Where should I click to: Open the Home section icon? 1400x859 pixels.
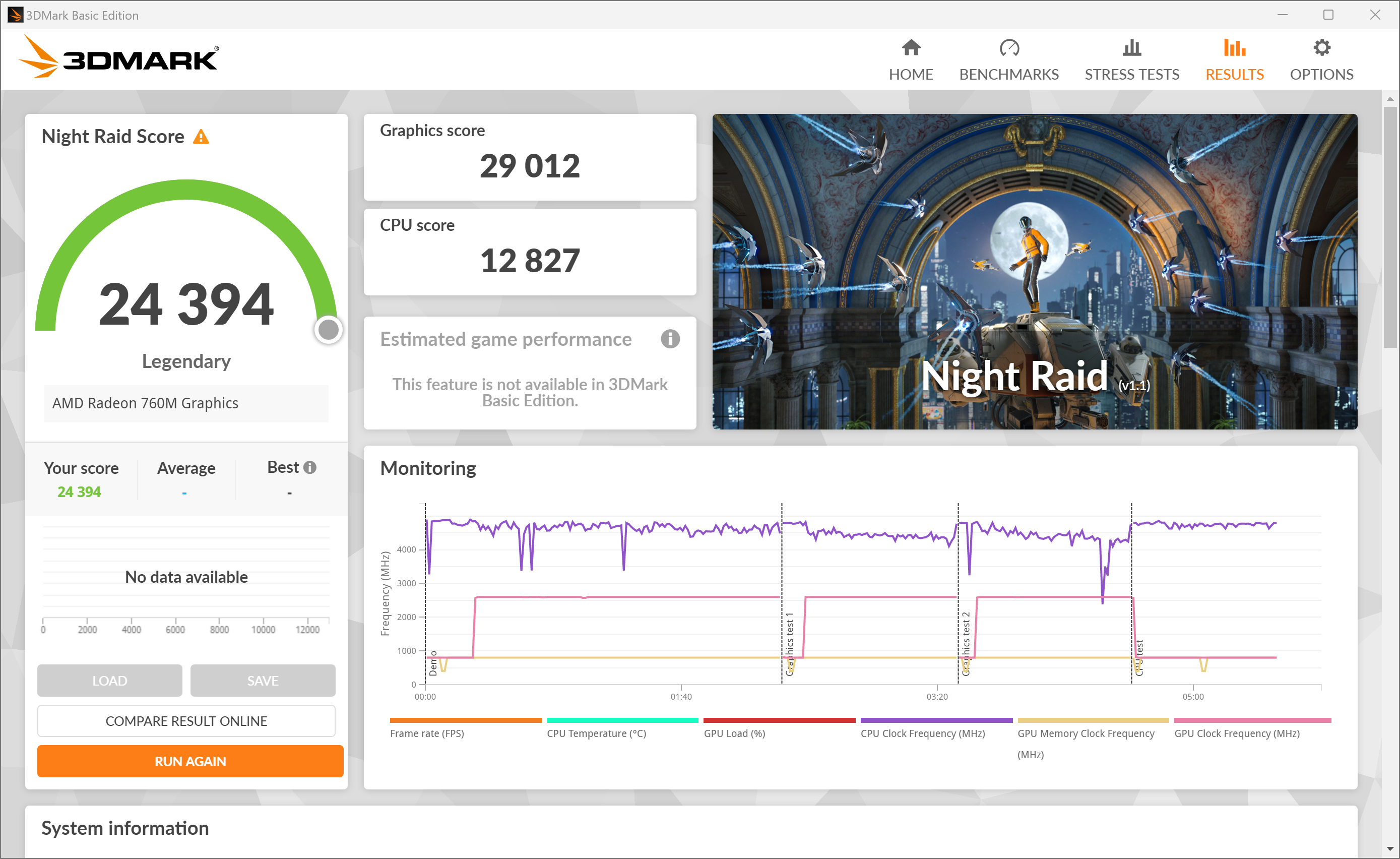(x=911, y=48)
